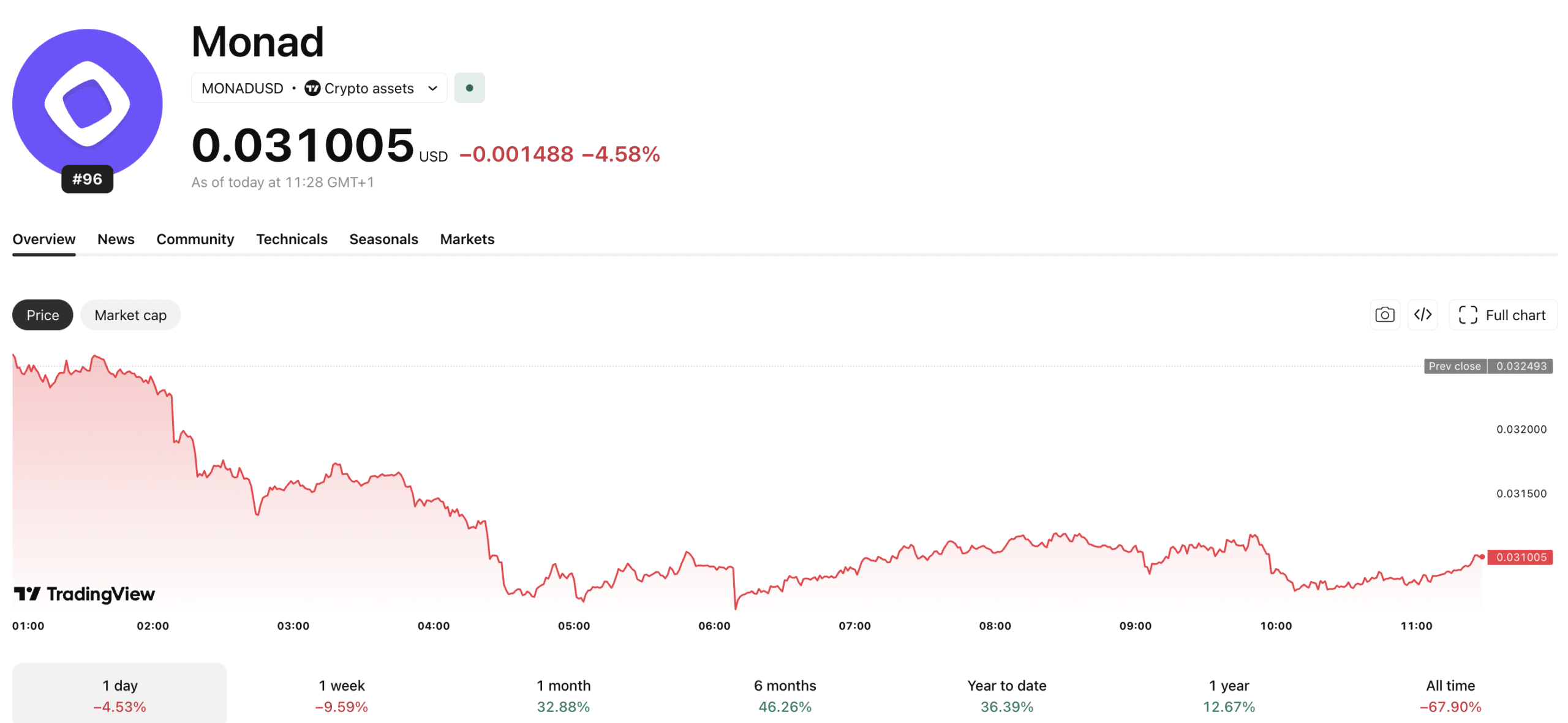Screen dimensions: 1568x723
Task: Select the 6 months range
Action: coord(785,695)
